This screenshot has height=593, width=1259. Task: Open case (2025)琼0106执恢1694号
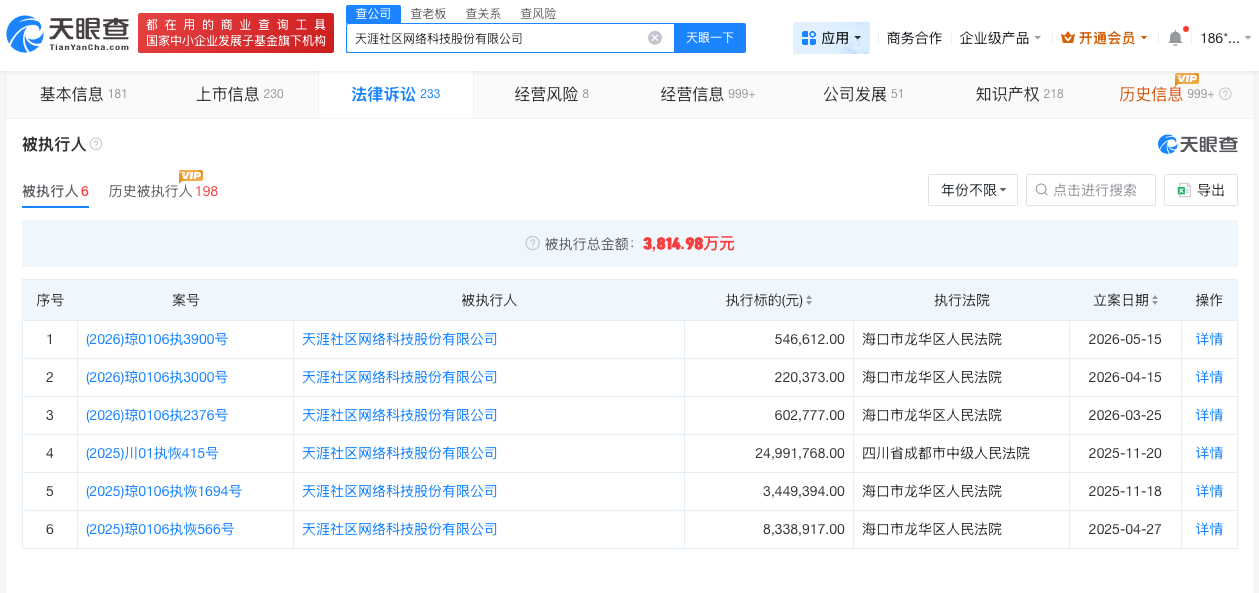164,491
